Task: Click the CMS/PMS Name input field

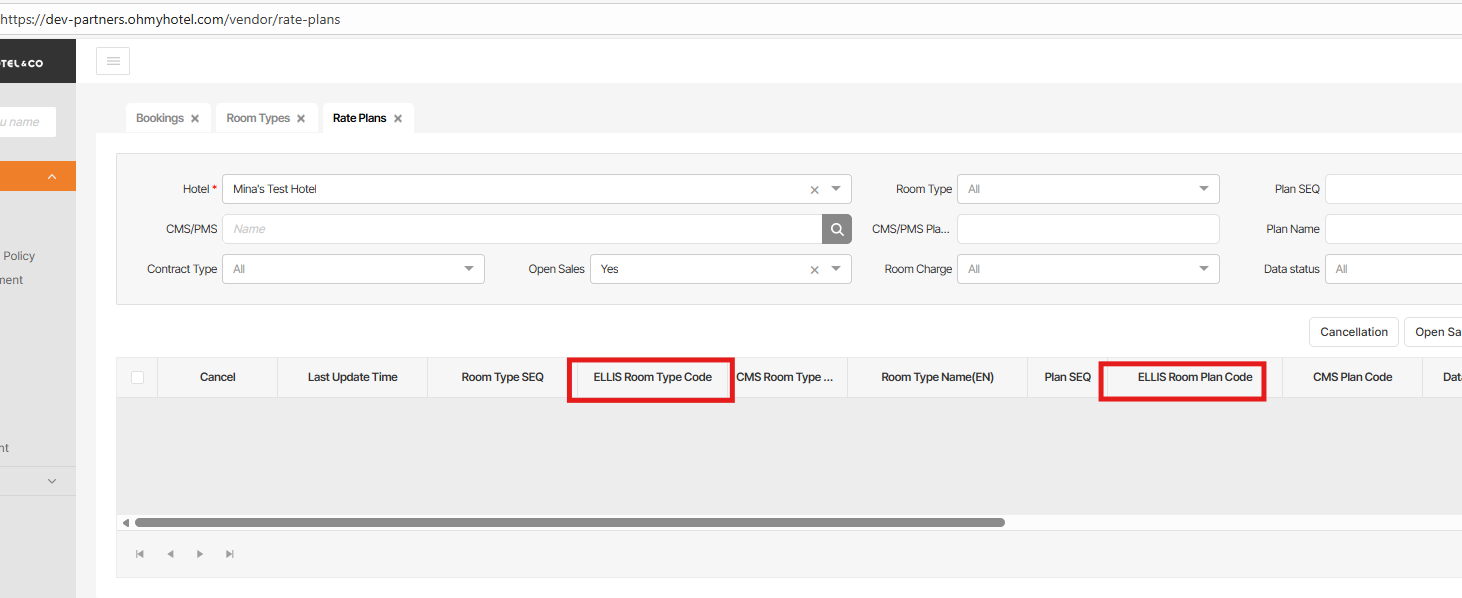Action: (x=520, y=229)
